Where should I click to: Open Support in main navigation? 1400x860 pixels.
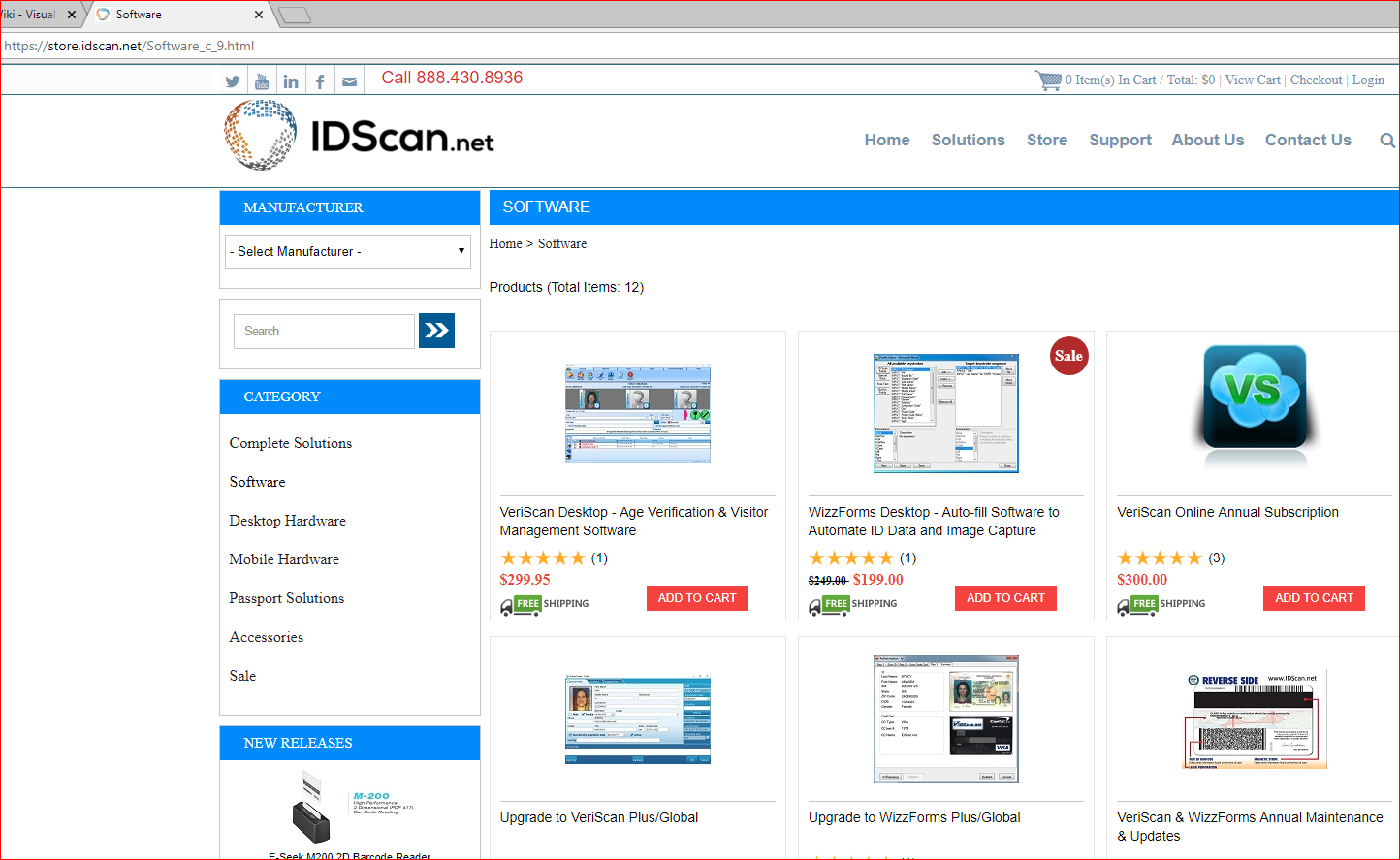[x=1121, y=141]
